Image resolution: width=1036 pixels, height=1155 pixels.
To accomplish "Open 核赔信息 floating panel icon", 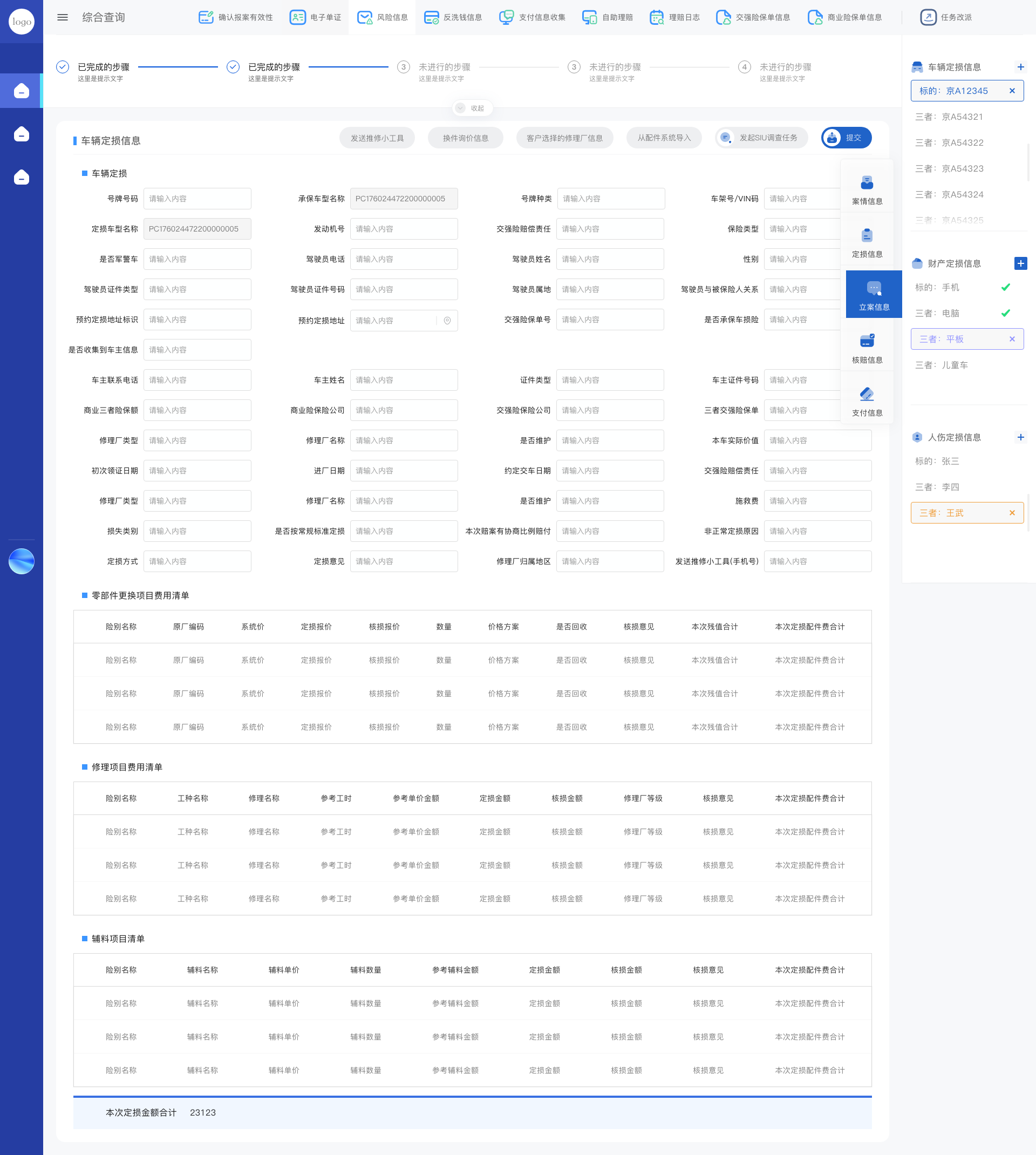I will pyautogui.click(x=867, y=349).
